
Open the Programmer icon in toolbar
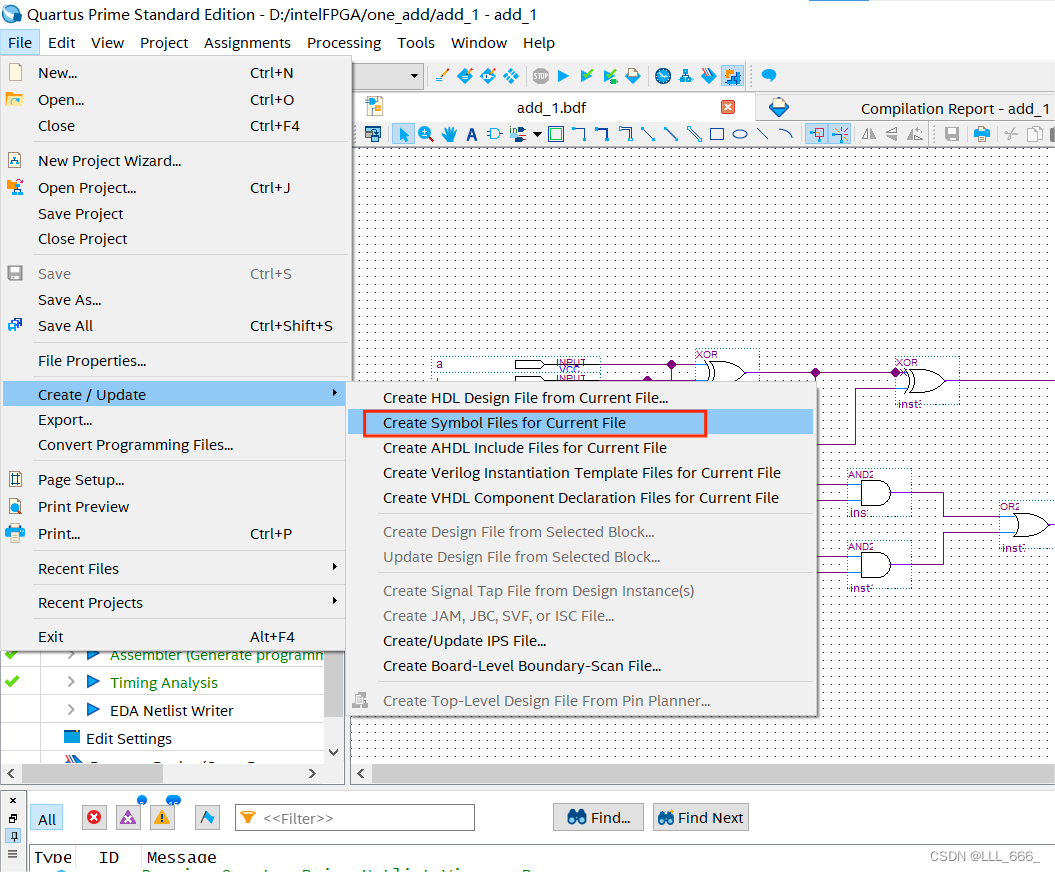coord(708,76)
